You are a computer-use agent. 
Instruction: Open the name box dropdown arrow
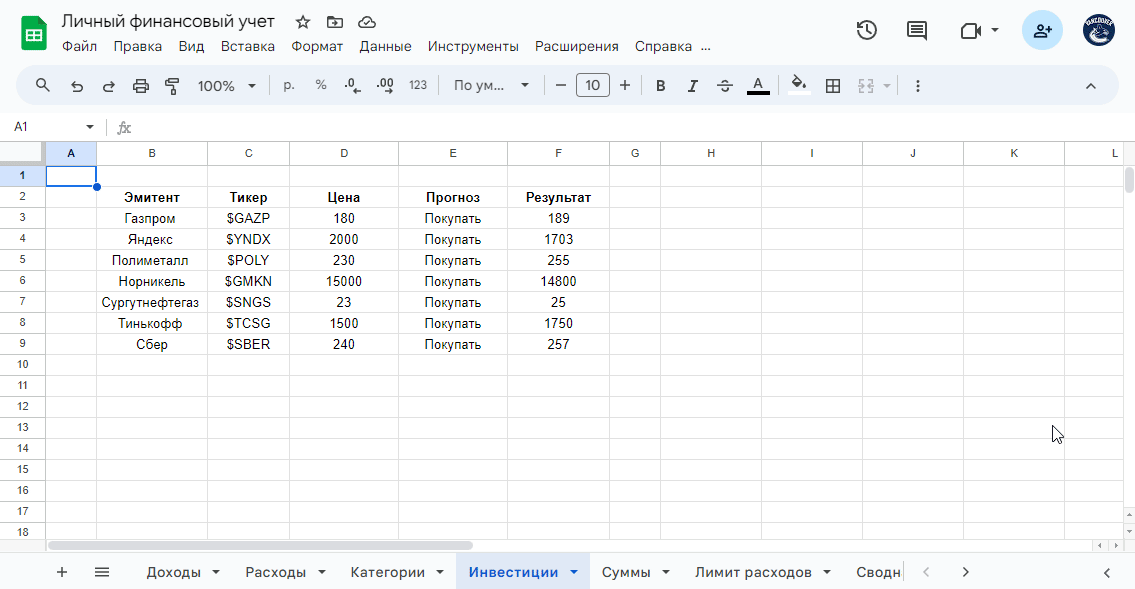(x=90, y=127)
